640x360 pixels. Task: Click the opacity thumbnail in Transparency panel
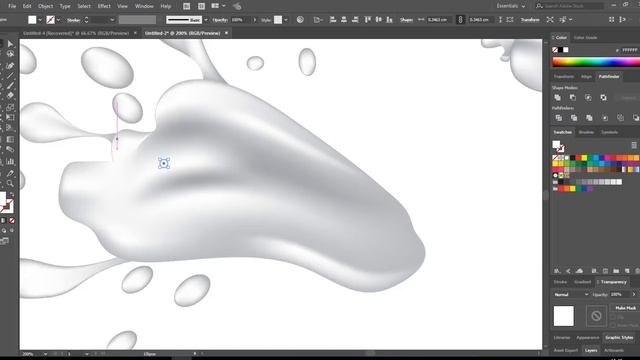563,316
